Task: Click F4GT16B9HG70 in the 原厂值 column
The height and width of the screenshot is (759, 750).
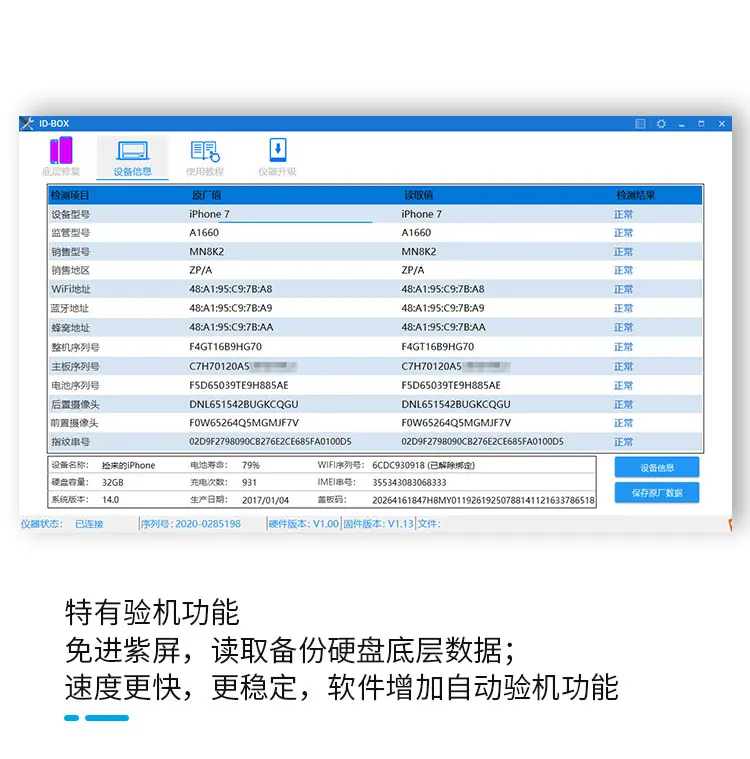Action: click(x=225, y=347)
